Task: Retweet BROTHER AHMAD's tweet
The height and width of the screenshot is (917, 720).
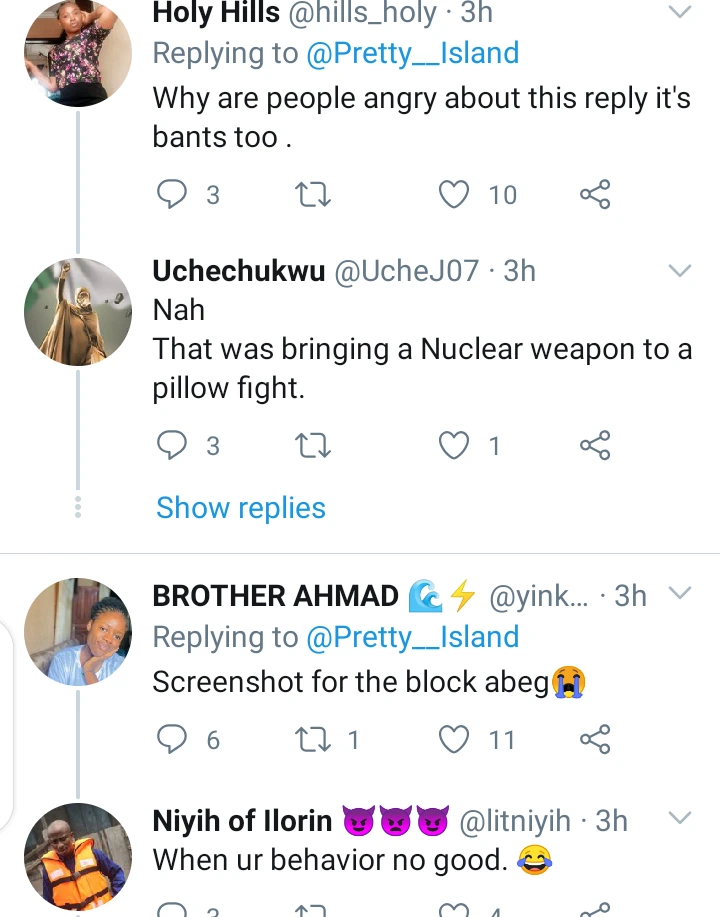Action: coord(314,739)
